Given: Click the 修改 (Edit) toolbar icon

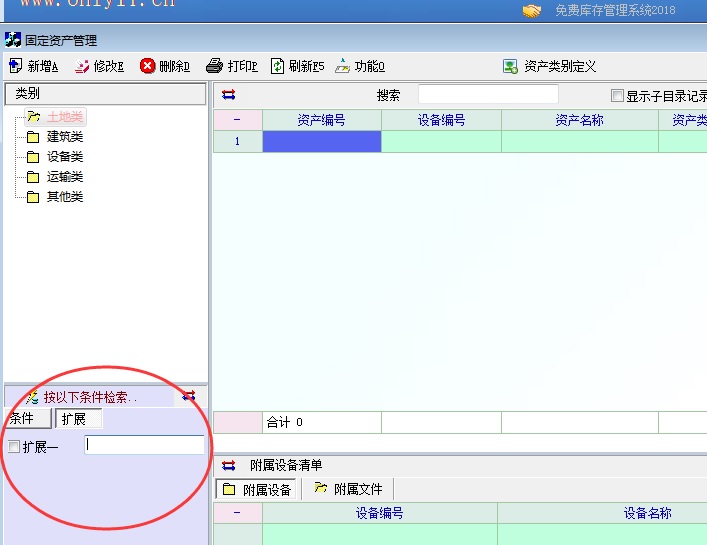Looking at the screenshot, I should click(82, 67).
